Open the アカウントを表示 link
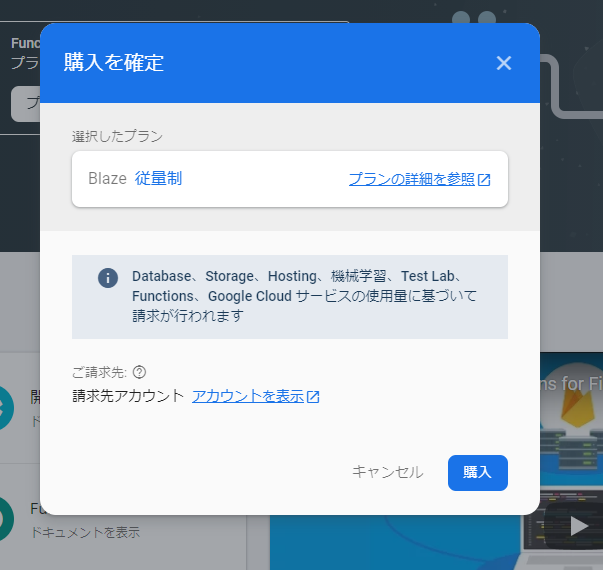 247,396
